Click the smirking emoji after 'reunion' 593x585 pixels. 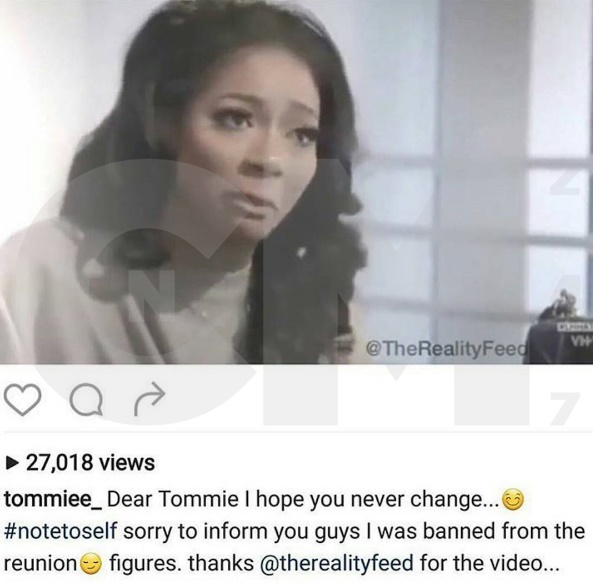point(91,564)
